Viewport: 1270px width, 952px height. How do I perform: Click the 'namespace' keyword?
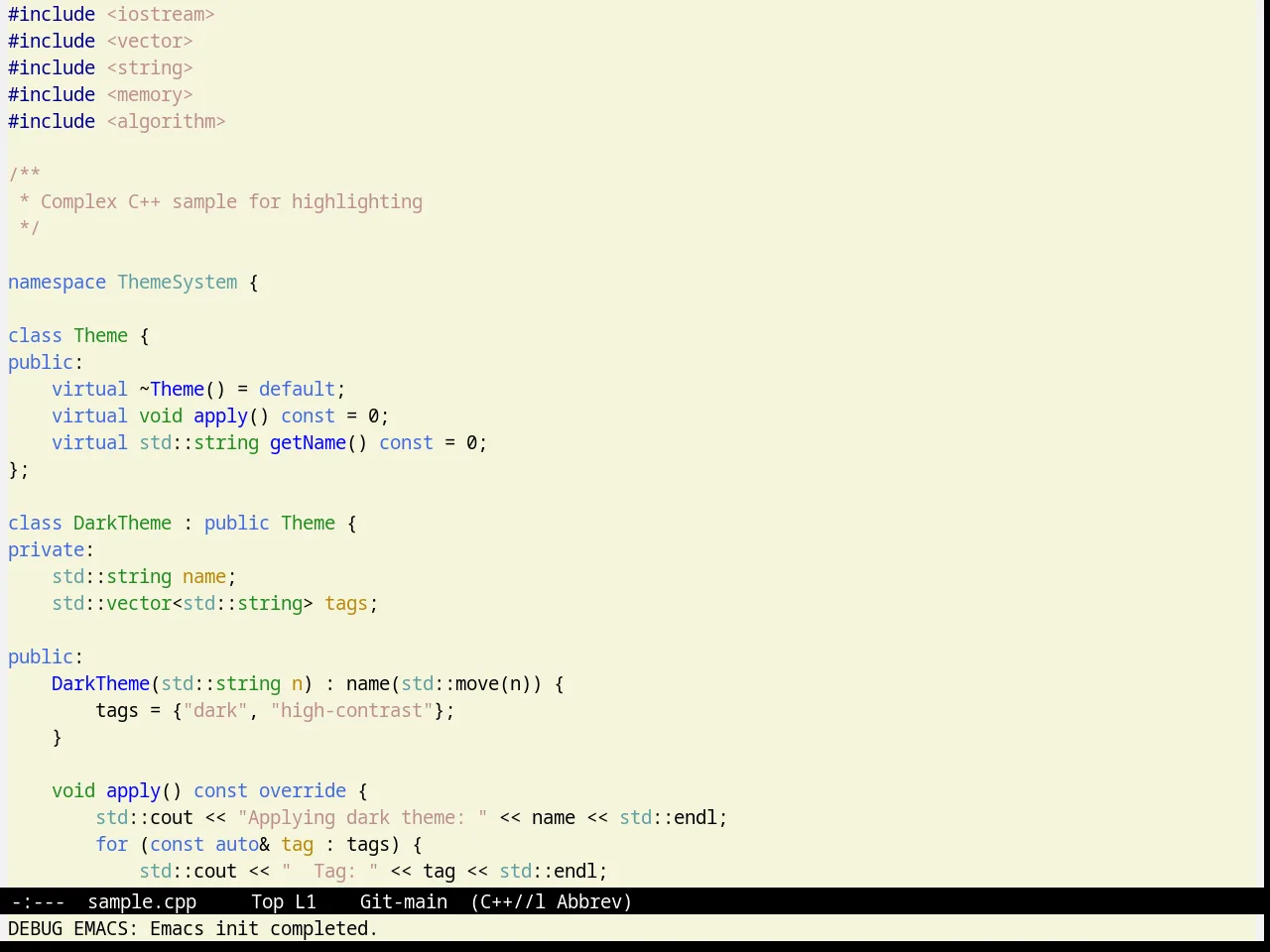tap(57, 282)
